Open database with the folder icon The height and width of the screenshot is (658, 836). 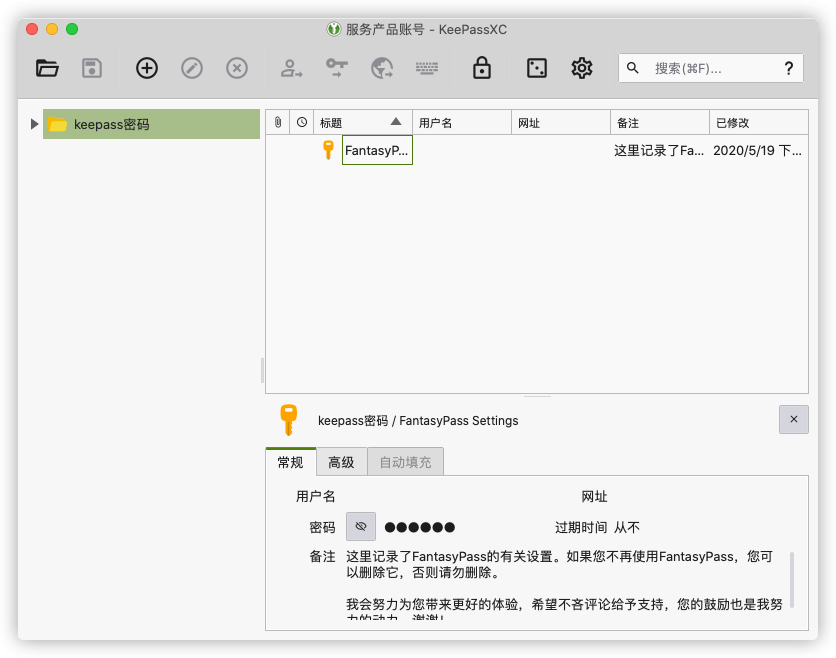(47, 68)
